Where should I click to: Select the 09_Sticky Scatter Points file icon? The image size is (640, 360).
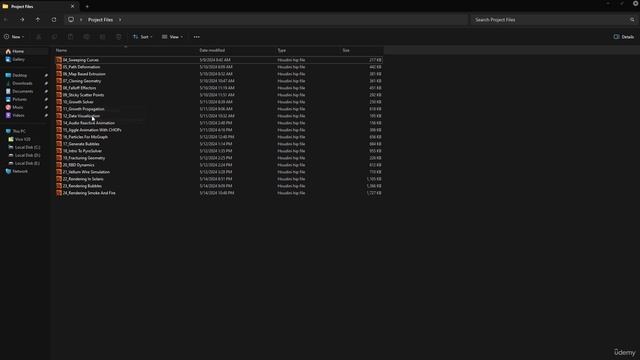coord(59,95)
